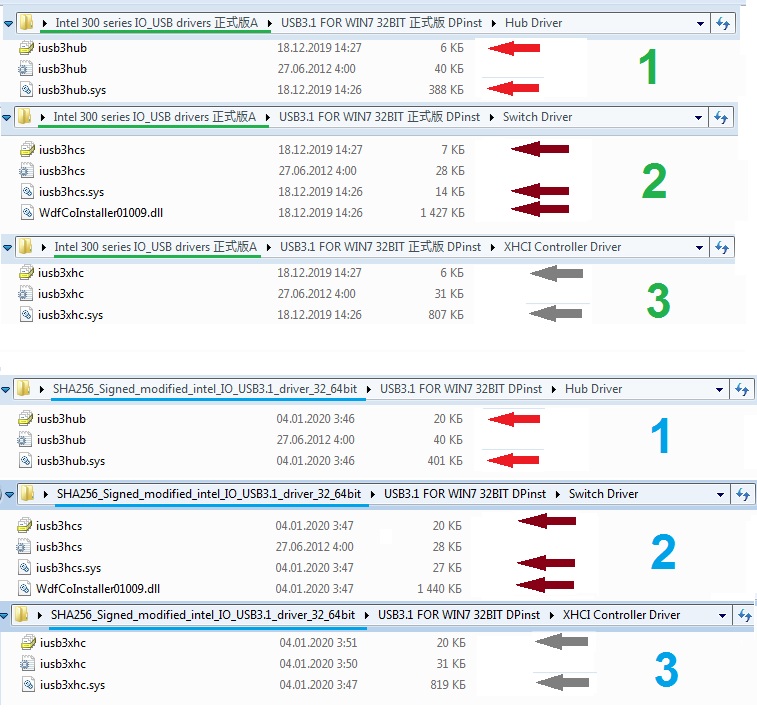Image resolution: width=757 pixels, height=713 pixels.
Task: Select icon of 6 КБ iusb3hub setup file
Action: pos(26,48)
